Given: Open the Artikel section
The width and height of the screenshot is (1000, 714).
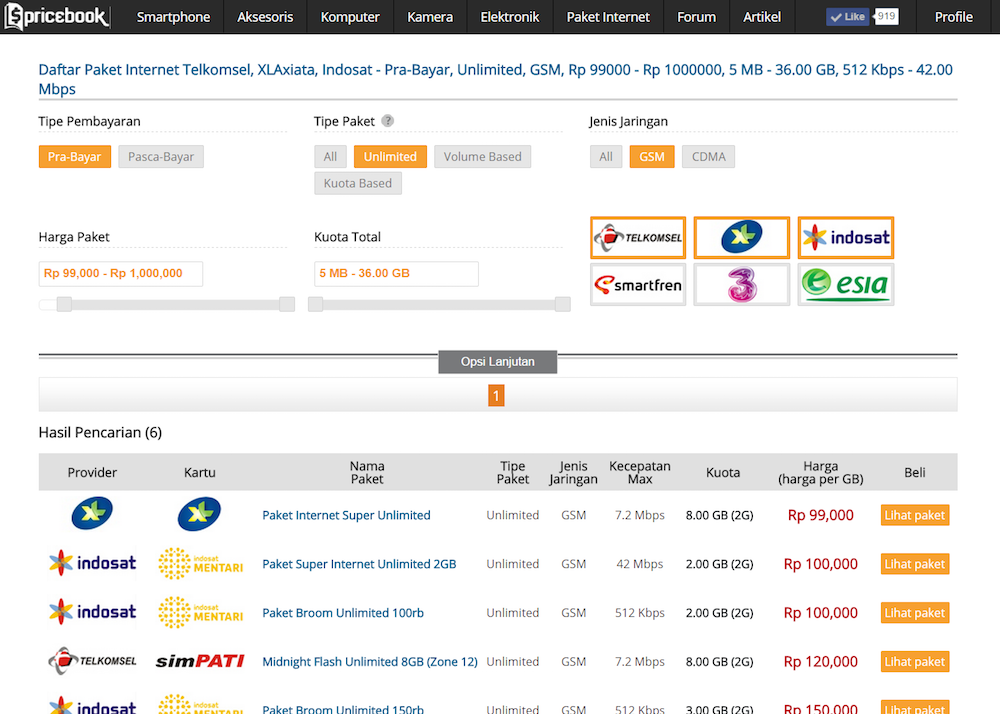Looking at the screenshot, I should tap(762, 17).
